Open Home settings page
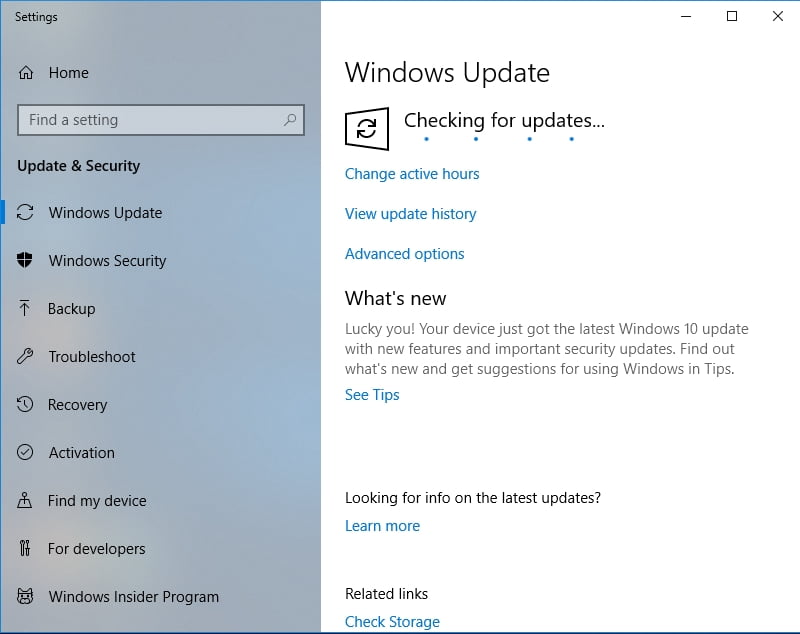Viewport: 800px width, 634px height. pyautogui.click(x=68, y=73)
